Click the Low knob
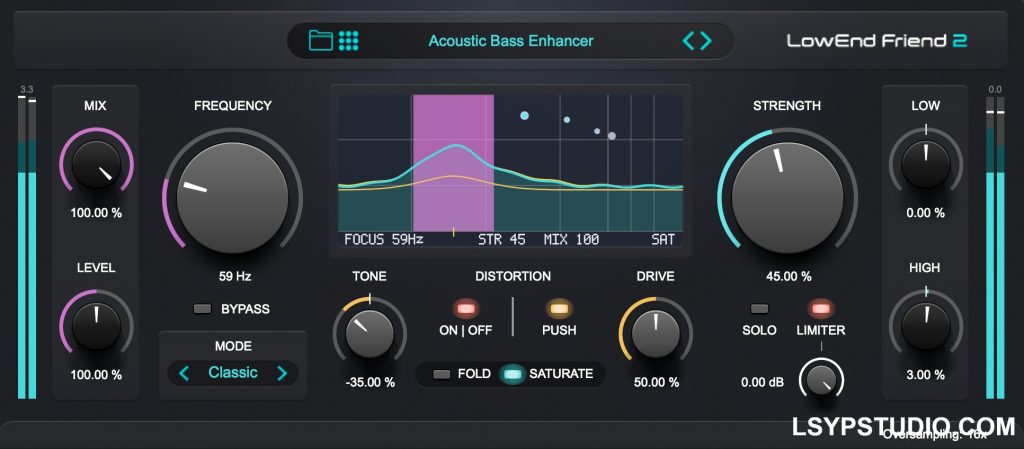Image resolution: width=1024 pixels, height=449 pixels. (x=926, y=165)
